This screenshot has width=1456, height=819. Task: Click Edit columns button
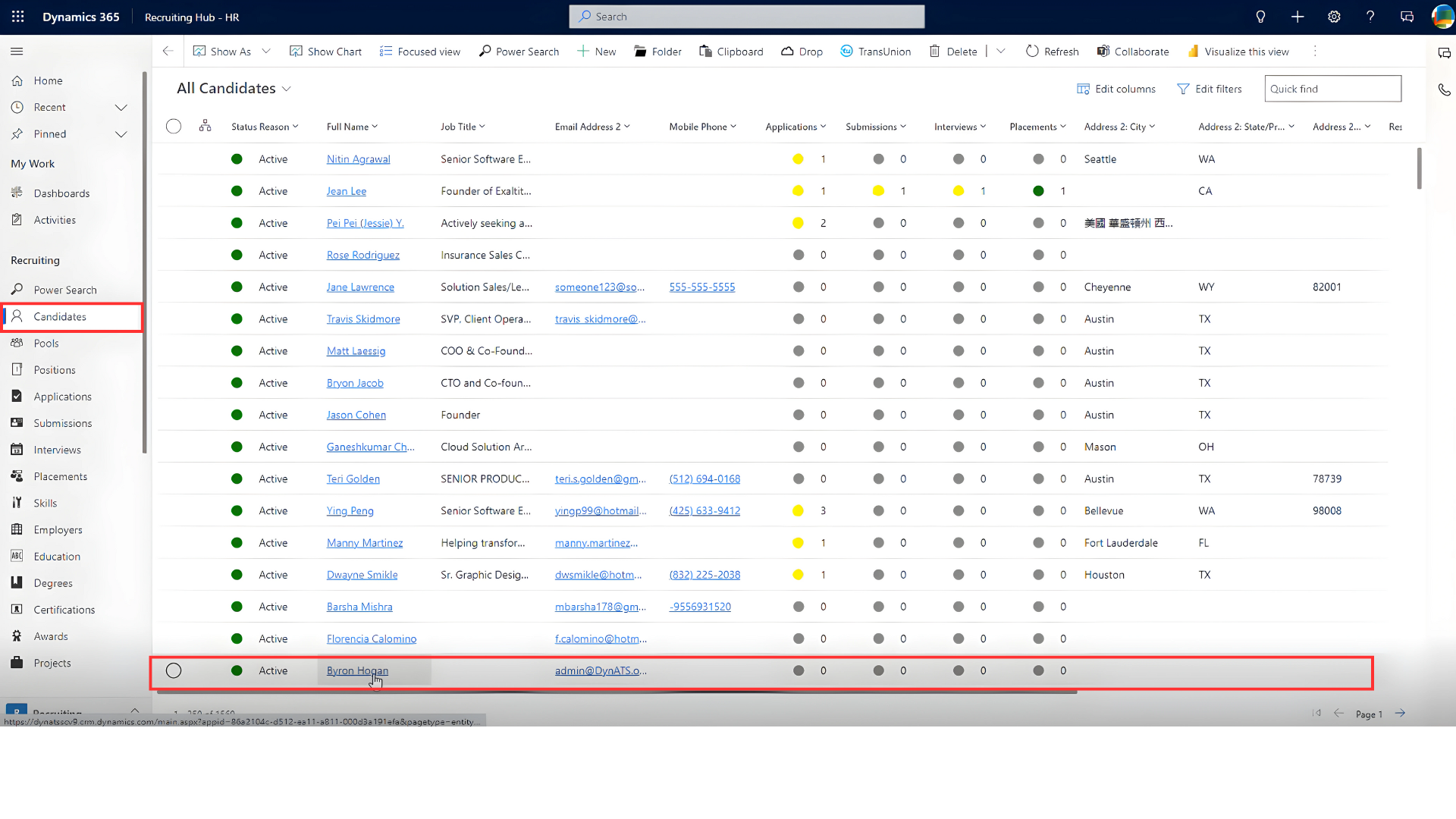pos(1116,89)
